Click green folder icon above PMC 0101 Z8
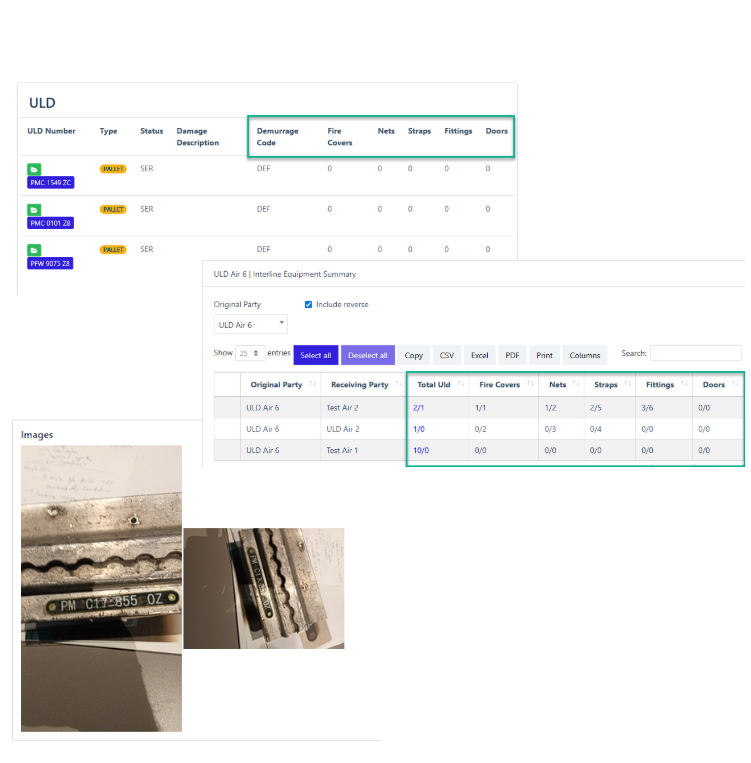 [x=34, y=210]
